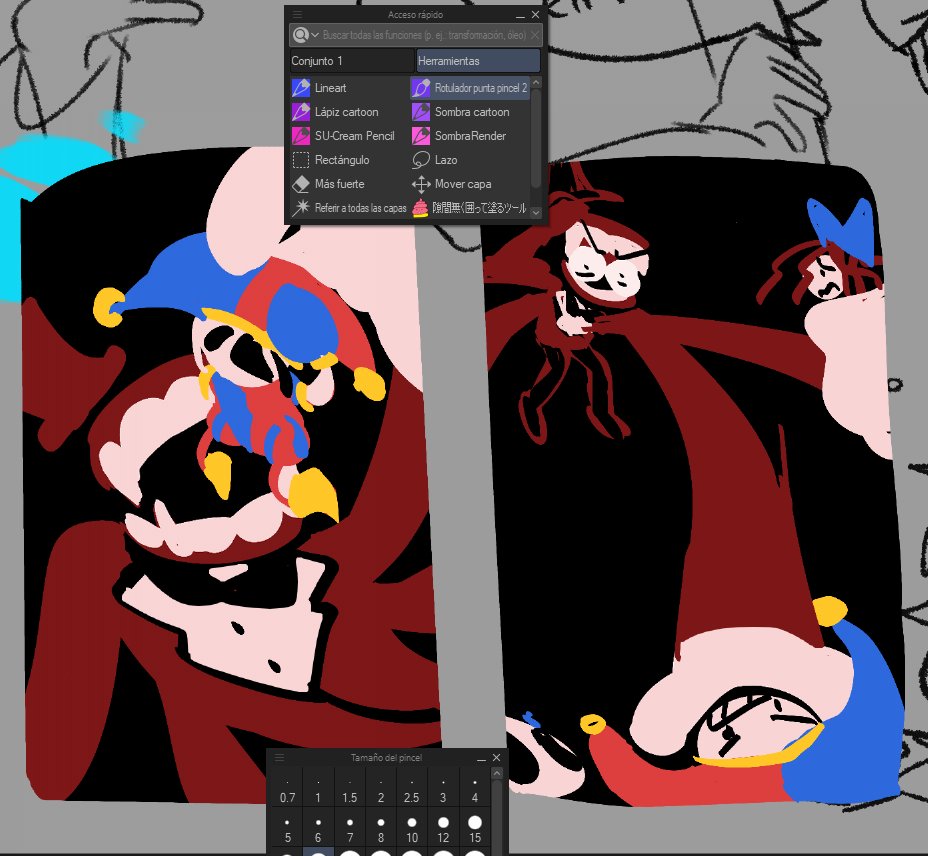Viewport: 928px width, 856px height.
Task: Close the Tamaño del pincel panel
Action: click(x=497, y=758)
